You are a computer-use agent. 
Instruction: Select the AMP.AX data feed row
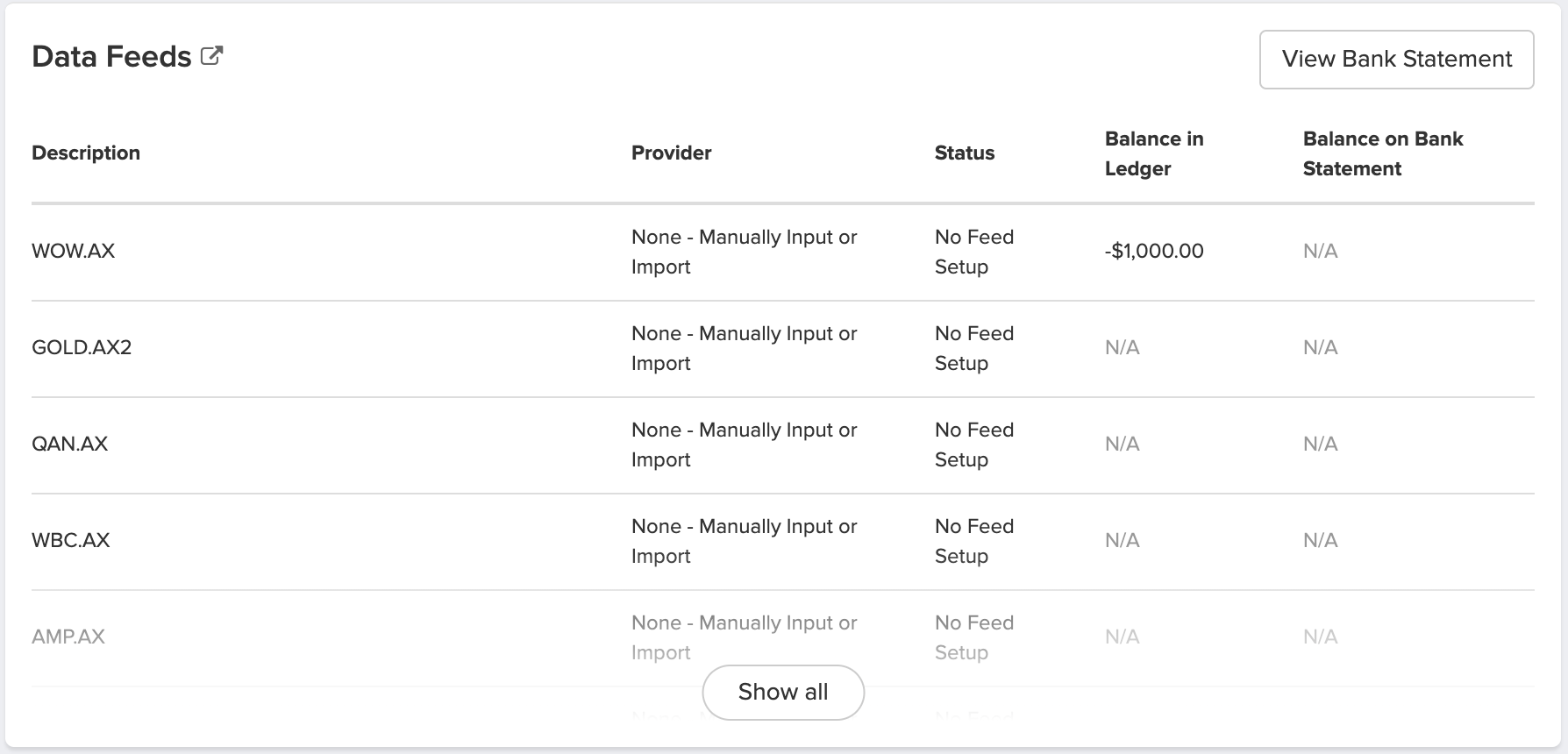(68, 637)
